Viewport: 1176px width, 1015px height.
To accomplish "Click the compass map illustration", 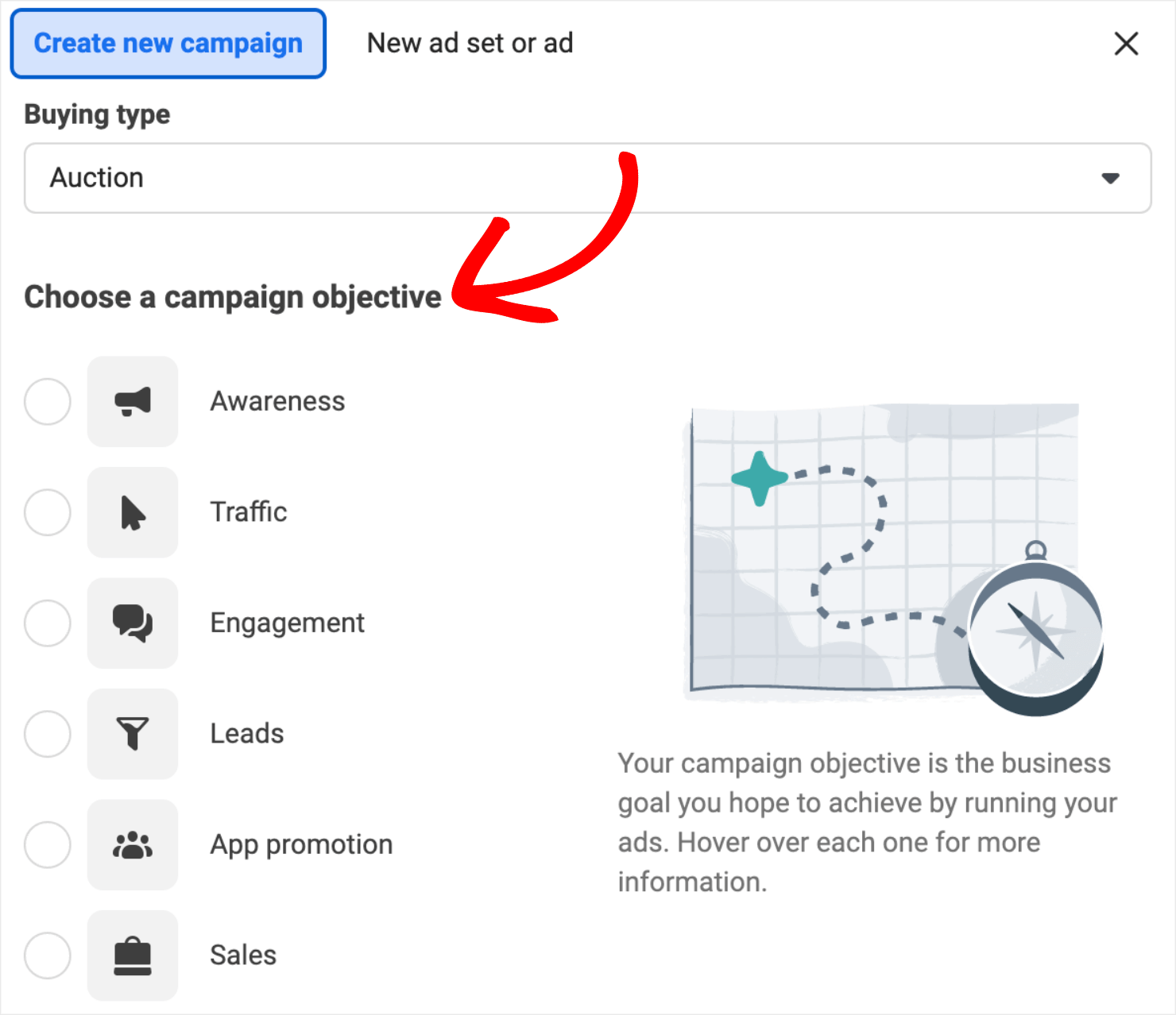I will (x=882, y=556).
